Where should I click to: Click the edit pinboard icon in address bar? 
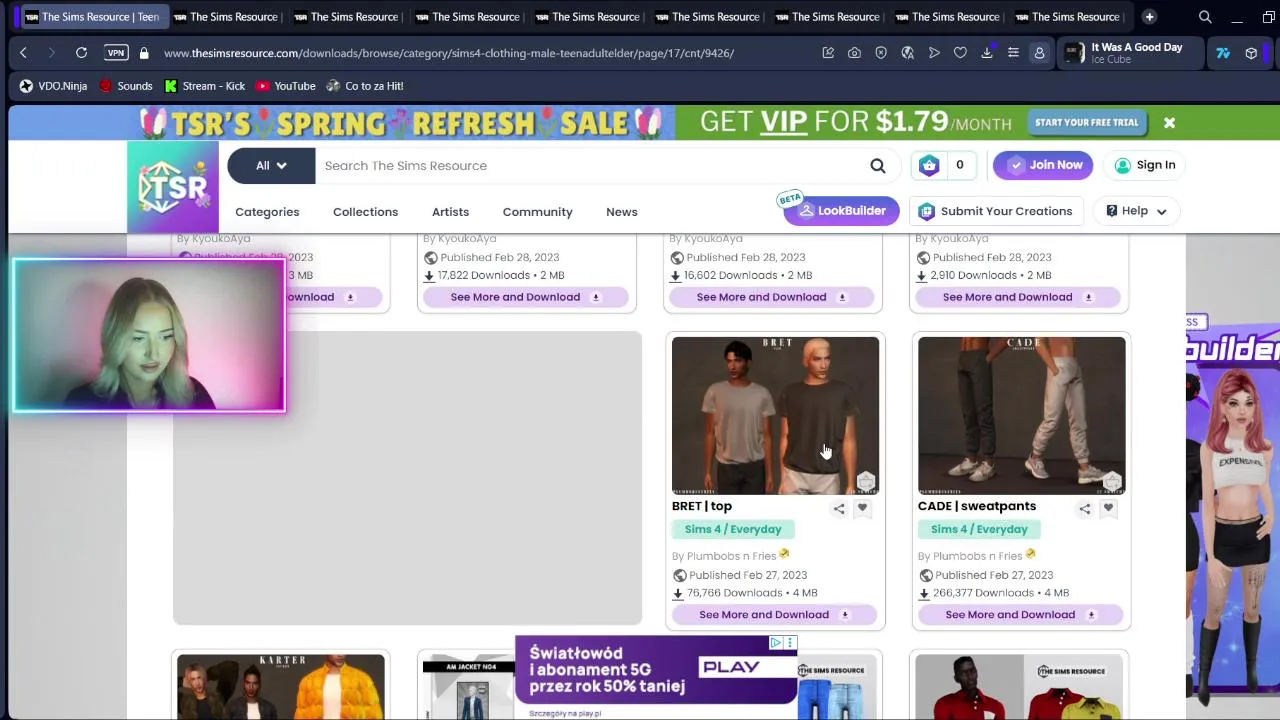point(828,53)
